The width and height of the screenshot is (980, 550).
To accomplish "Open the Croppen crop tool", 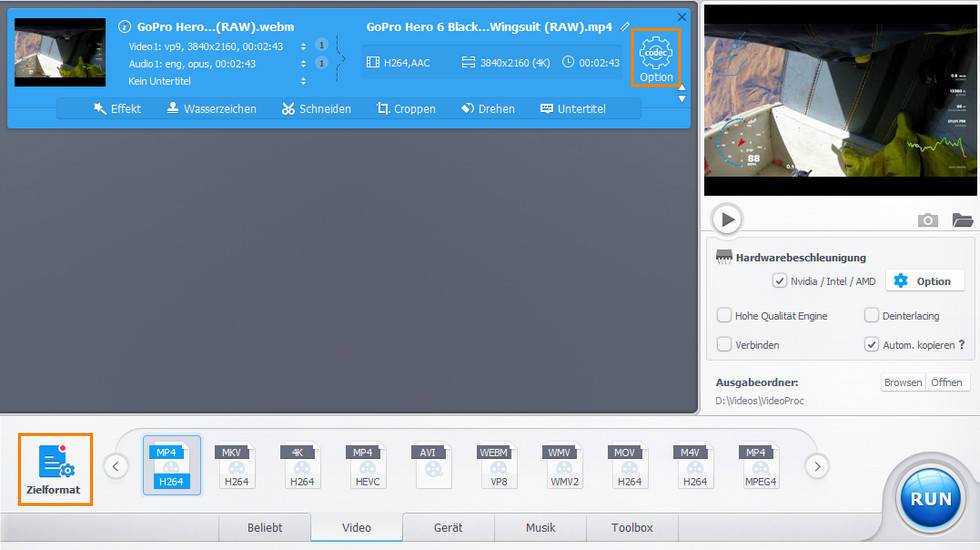I will click(406, 109).
